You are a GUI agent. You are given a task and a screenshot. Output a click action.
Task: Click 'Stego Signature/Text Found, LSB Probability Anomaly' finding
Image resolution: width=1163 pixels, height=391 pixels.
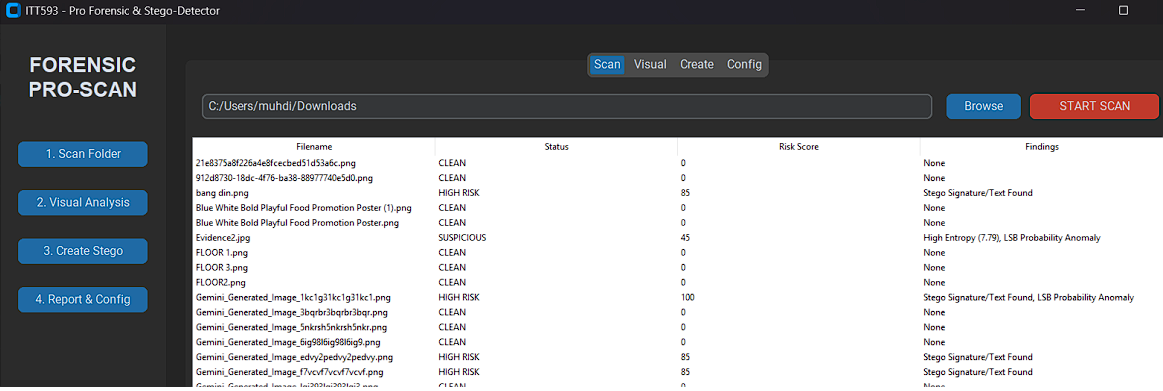[1028, 298]
